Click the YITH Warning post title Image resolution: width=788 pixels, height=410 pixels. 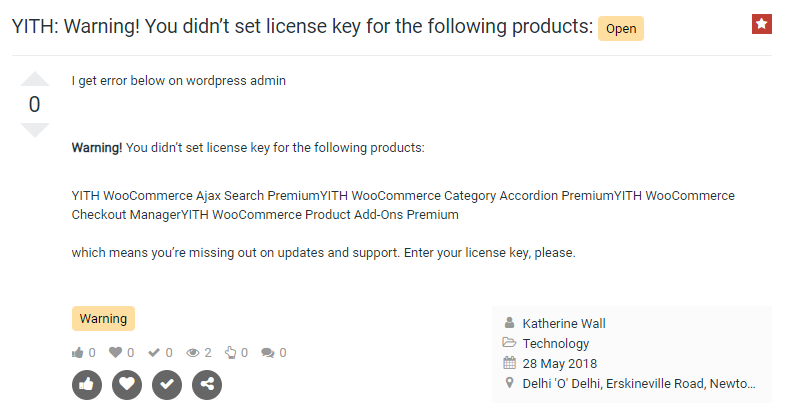(302, 27)
